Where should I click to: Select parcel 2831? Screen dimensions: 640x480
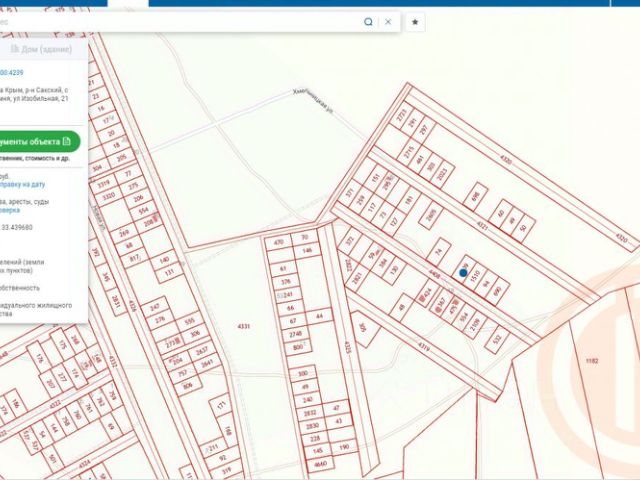(115, 302)
